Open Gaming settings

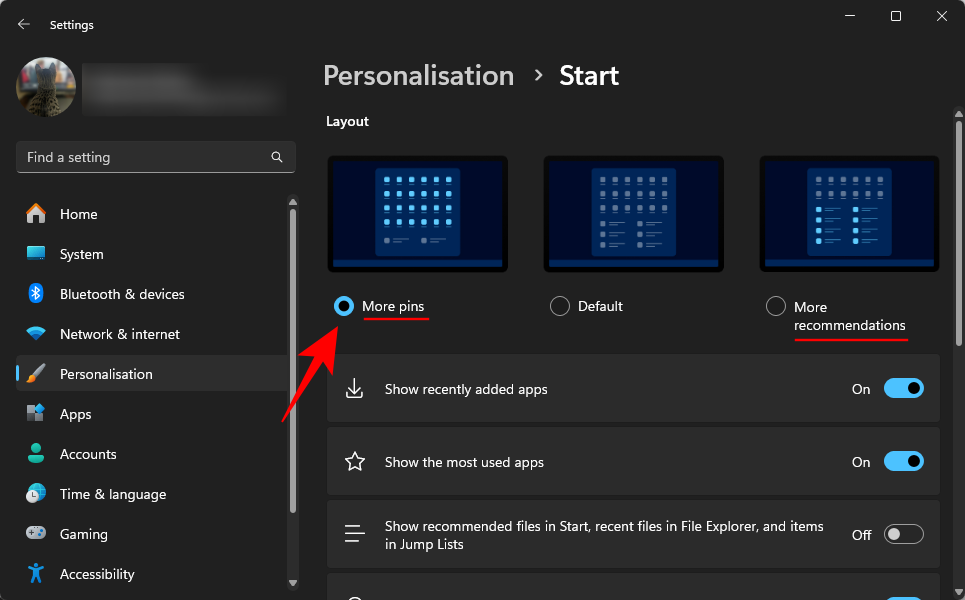[84, 534]
